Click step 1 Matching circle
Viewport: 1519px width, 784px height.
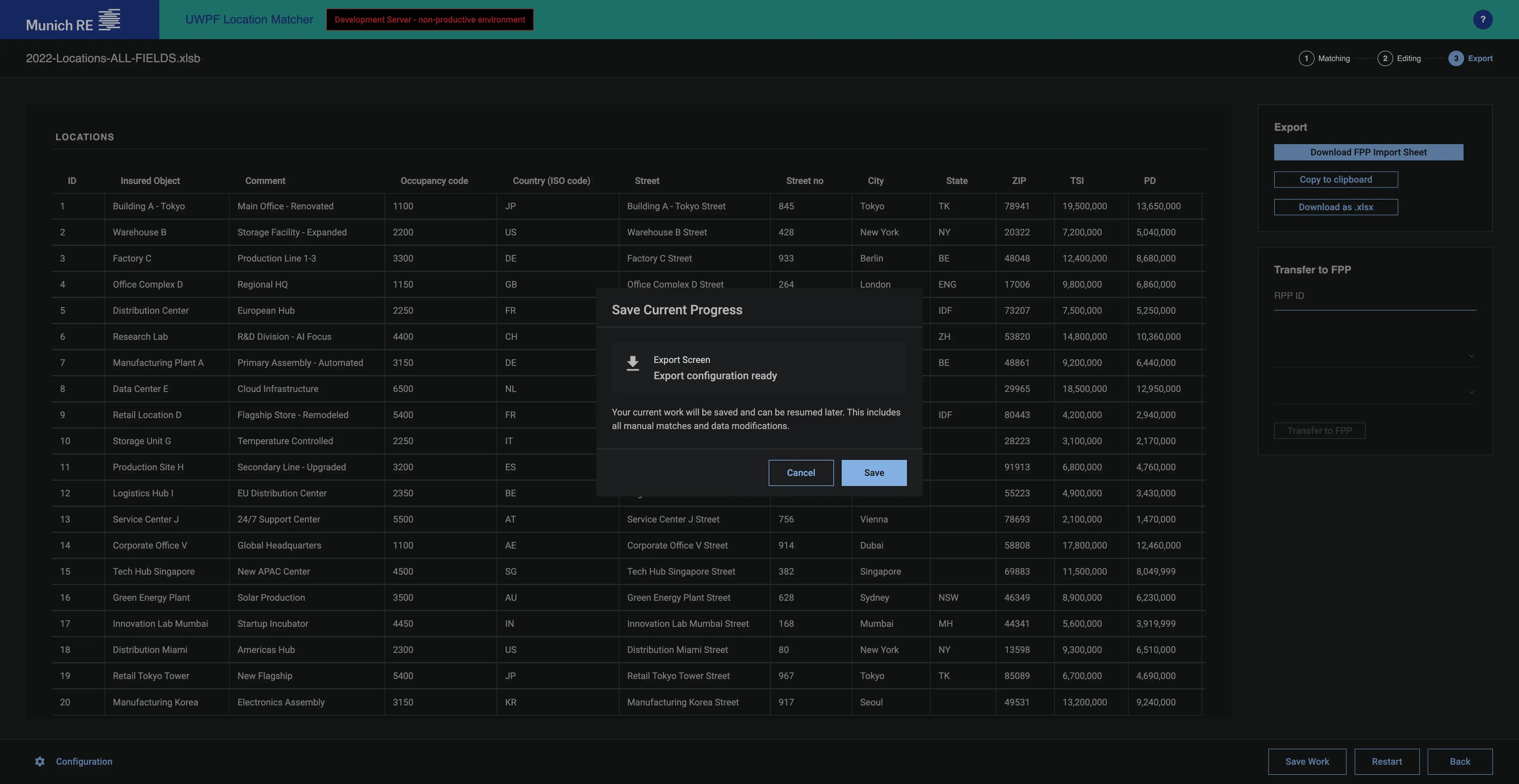coord(1306,58)
